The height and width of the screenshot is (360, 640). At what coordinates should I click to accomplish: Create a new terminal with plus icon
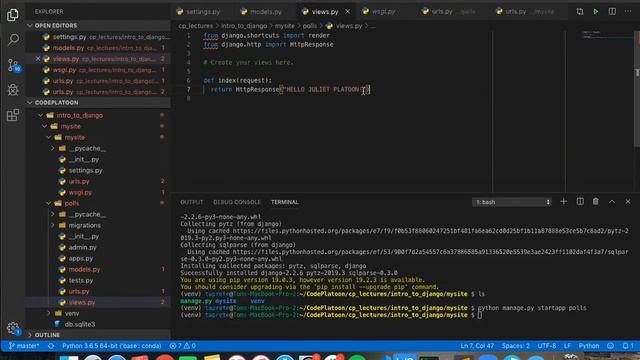pos(563,202)
